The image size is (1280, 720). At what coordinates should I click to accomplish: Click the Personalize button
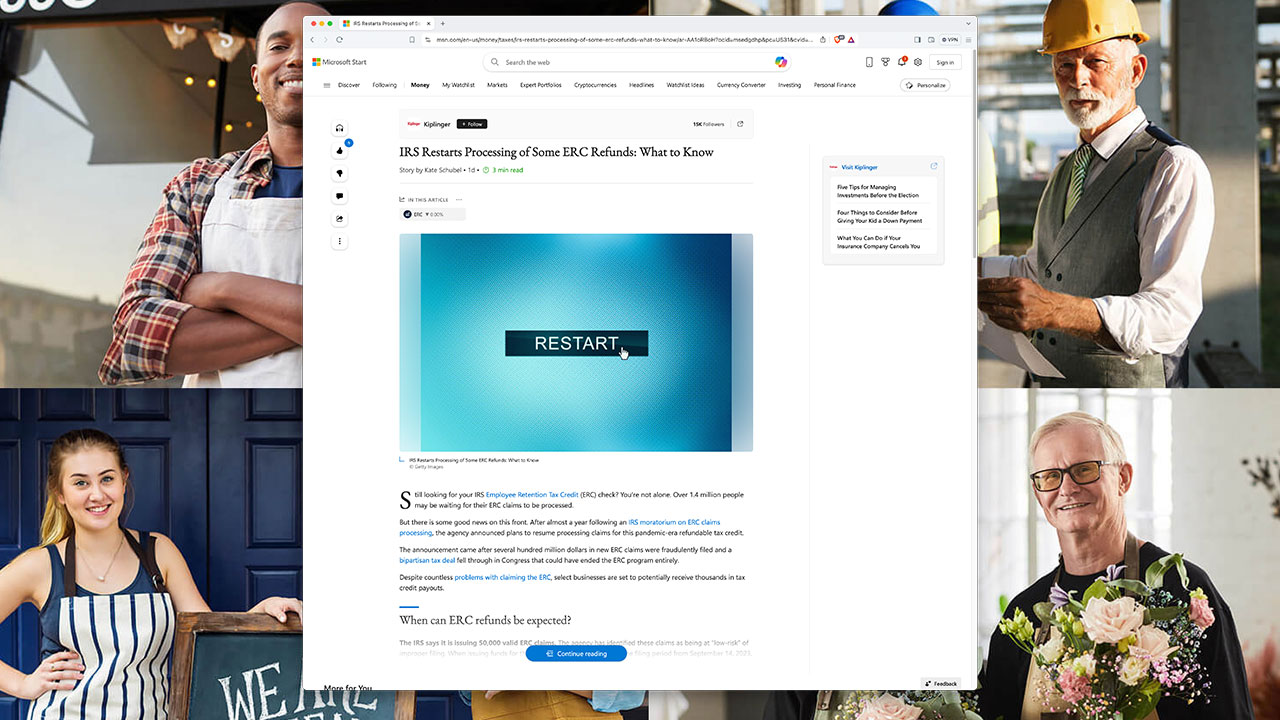(x=925, y=85)
